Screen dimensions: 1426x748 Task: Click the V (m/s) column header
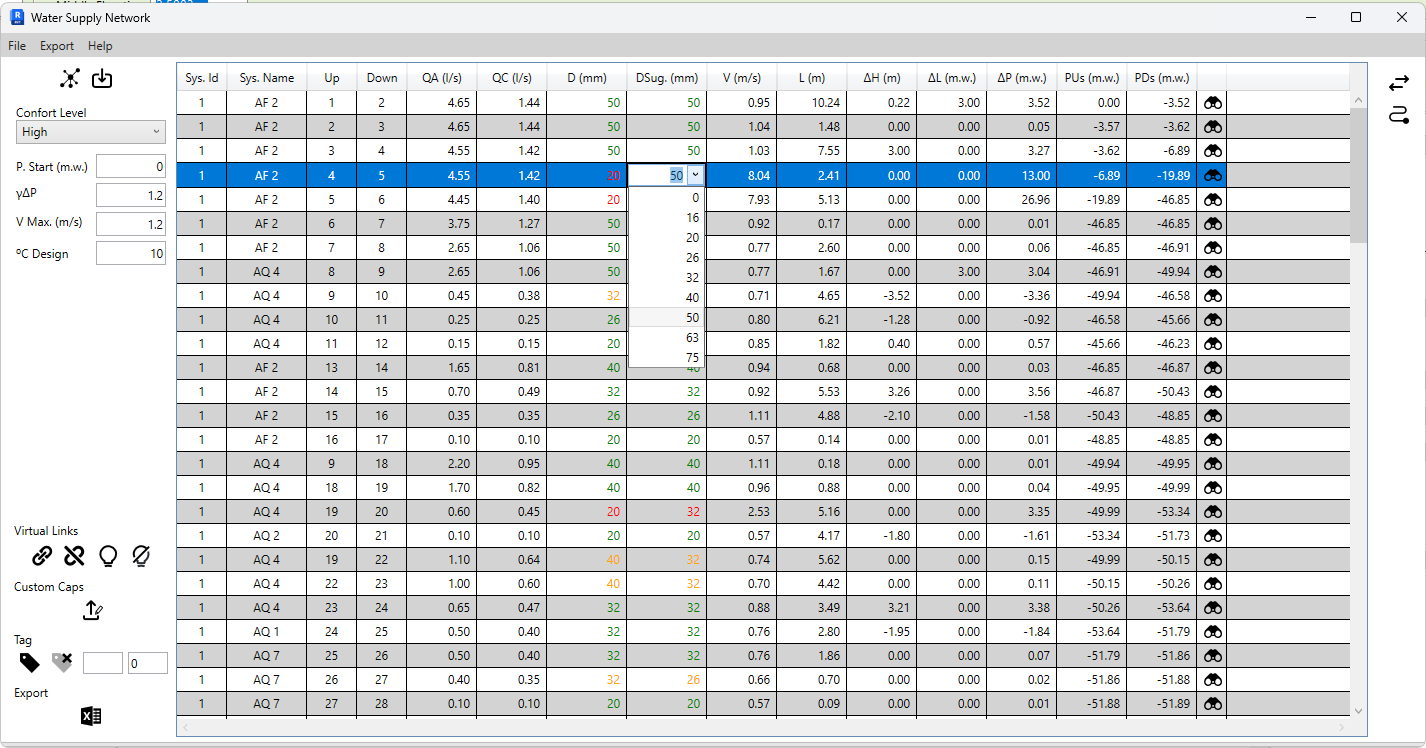point(741,78)
